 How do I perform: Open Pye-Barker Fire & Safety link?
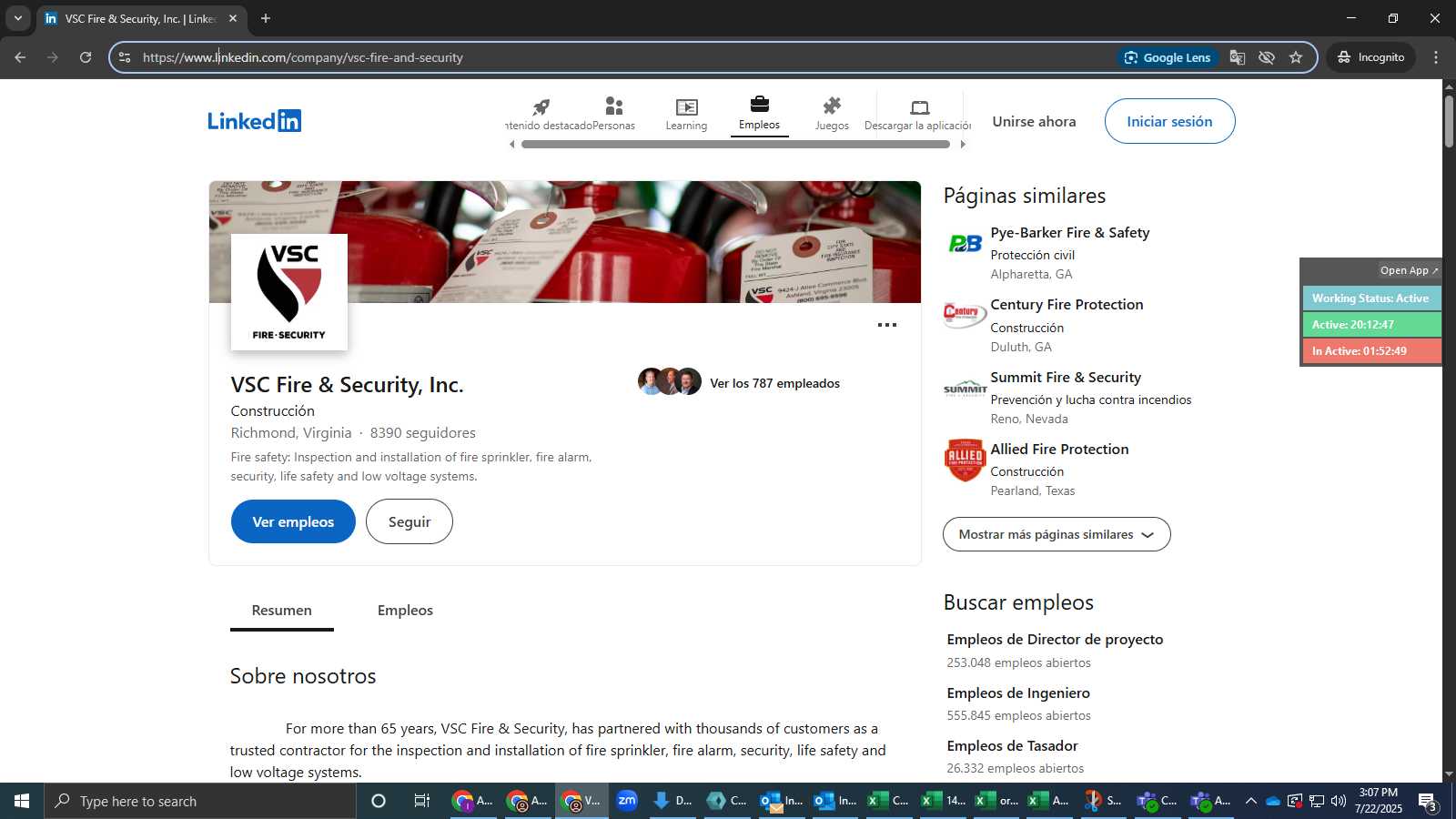click(1069, 233)
